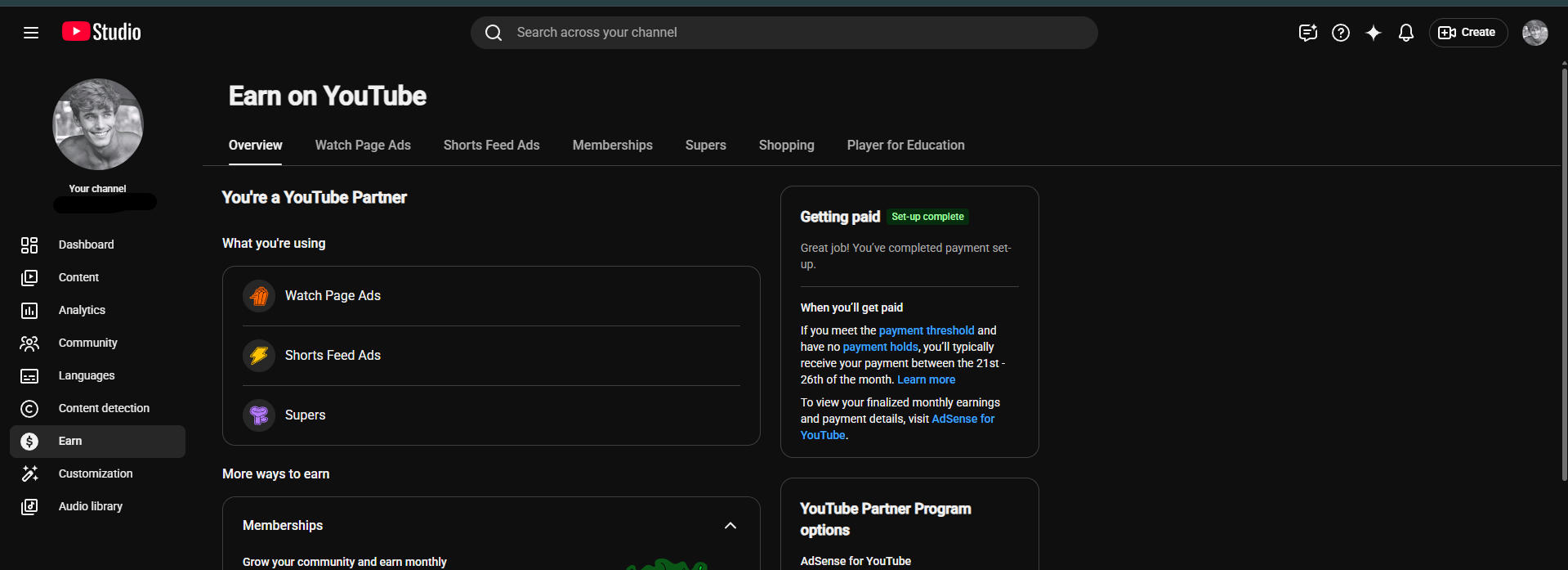The image size is (1568, 570).
Task: Switch to the Watch Page Ads tab
Action: (363, 145)
